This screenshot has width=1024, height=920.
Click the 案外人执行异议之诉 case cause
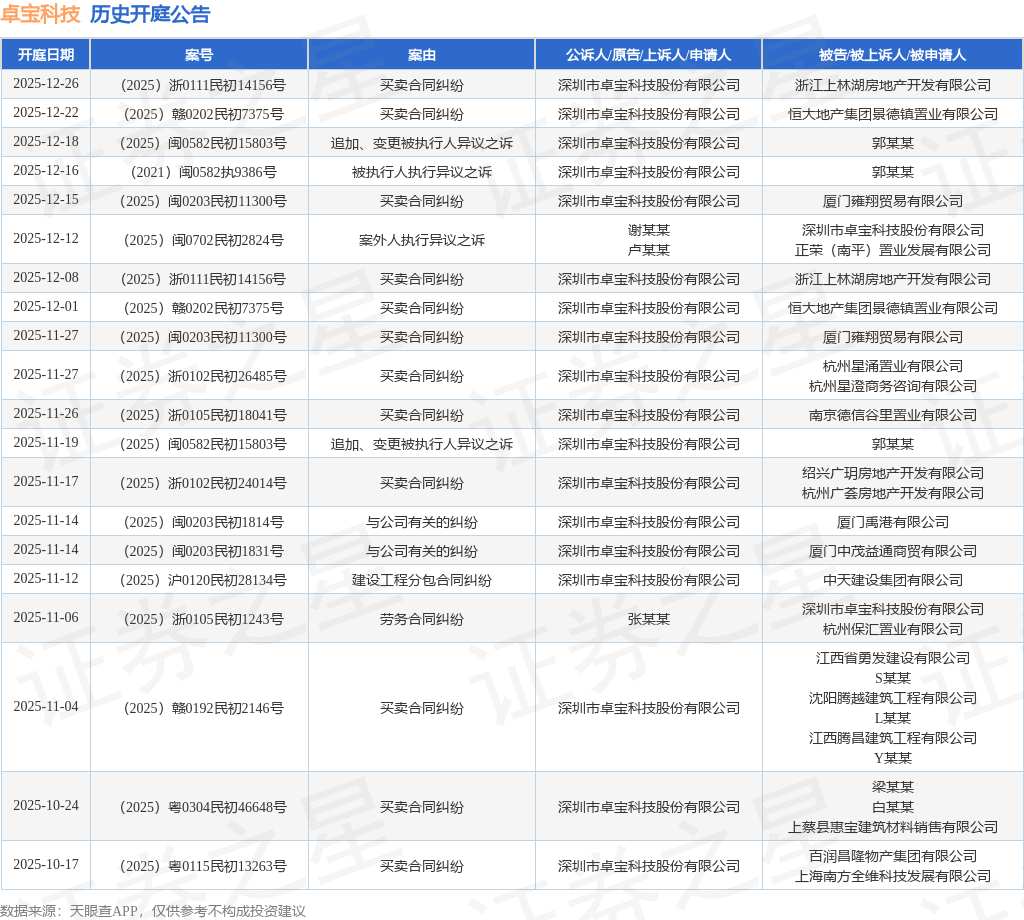(x=422, y=240)
